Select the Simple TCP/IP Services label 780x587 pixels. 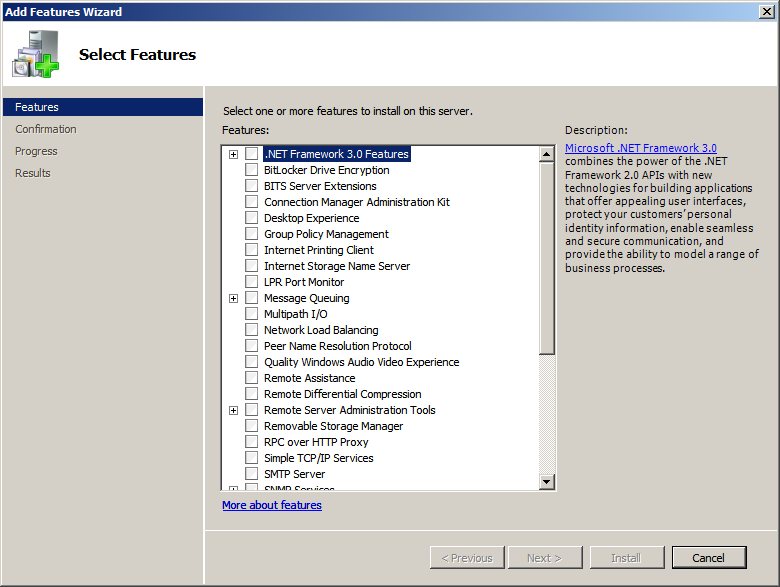(318, 458)
